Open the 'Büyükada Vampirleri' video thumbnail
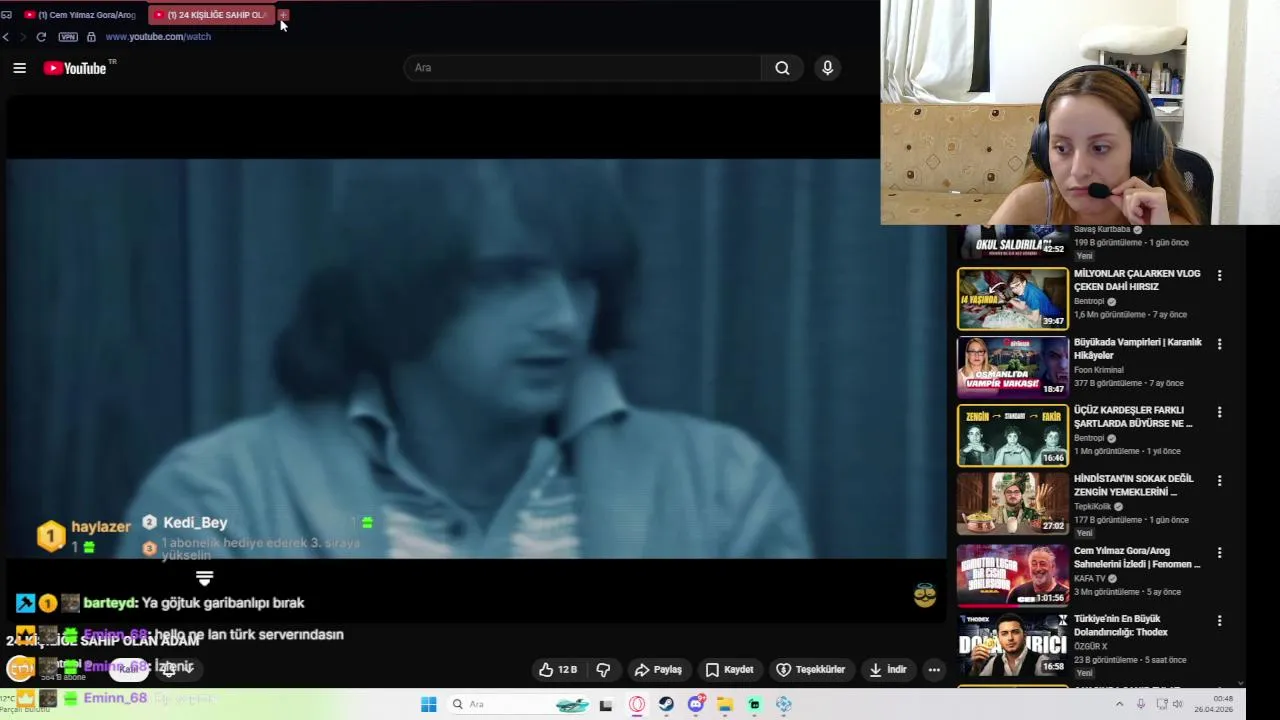 click(x=1013, y=367)
